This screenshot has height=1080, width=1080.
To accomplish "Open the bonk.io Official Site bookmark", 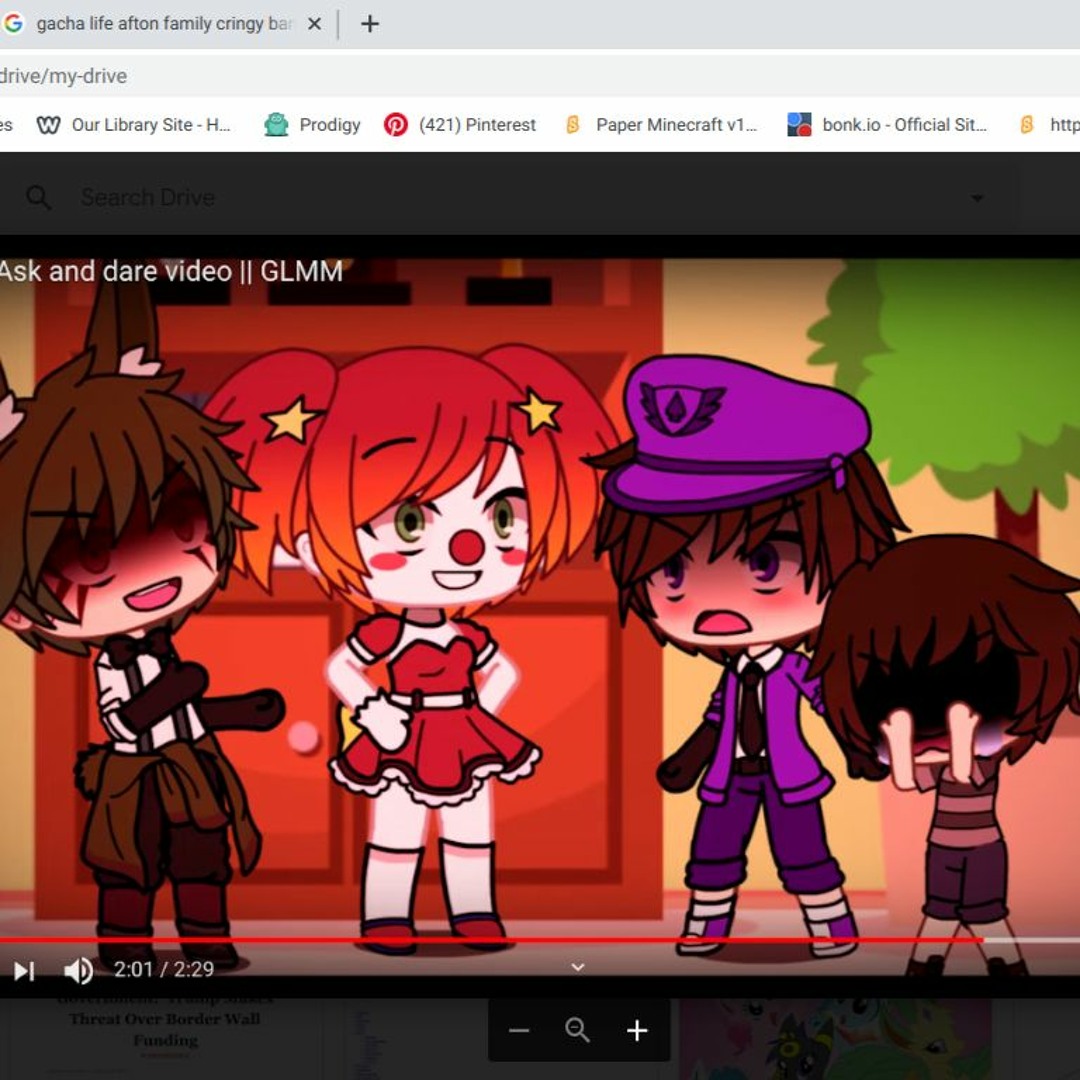I will click(x=887, y=125).
